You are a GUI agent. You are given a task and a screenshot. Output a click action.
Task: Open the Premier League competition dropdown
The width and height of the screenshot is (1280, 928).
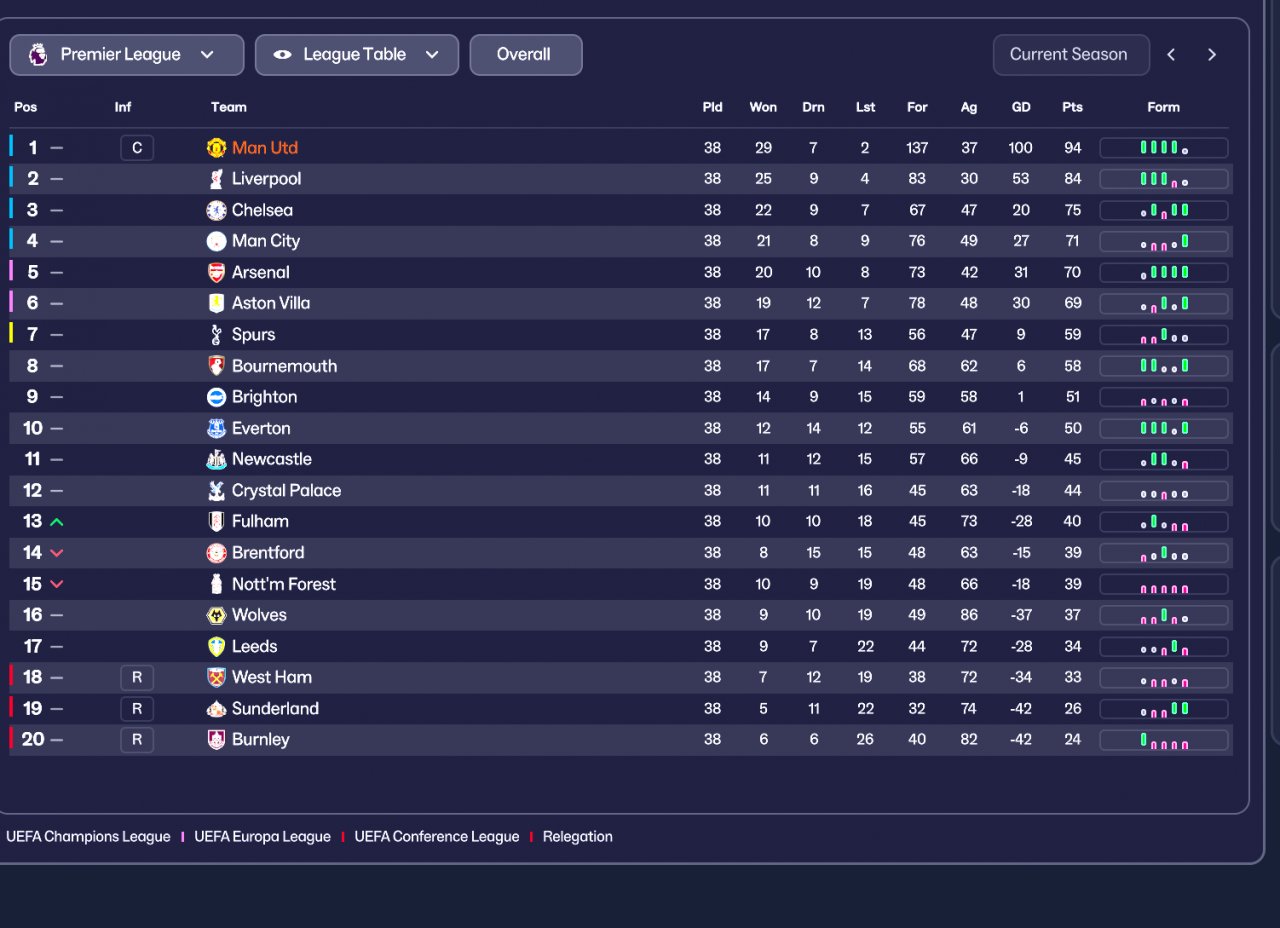(x=127, y=55)
